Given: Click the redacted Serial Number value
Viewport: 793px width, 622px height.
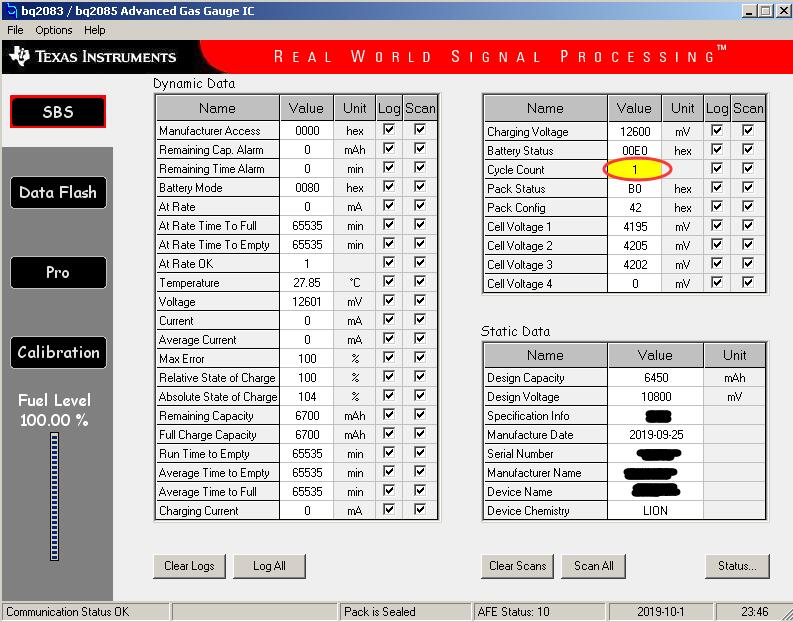Looking at the screenshot, I should (x=658, y=454).
